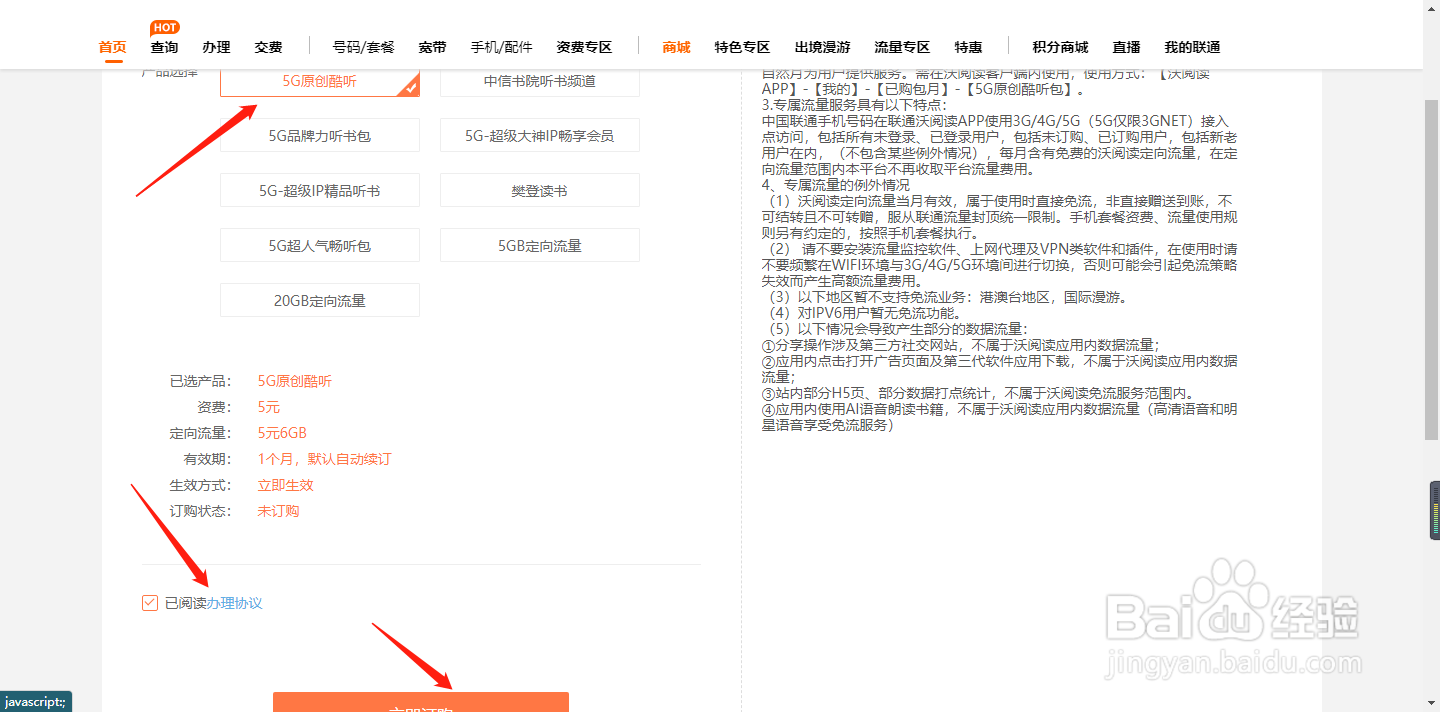Viewport: 1440px width, 712px height.
Task: Select the 5G超人气畅听包 option
Action: pyautogui.click(x=320, y=245)
